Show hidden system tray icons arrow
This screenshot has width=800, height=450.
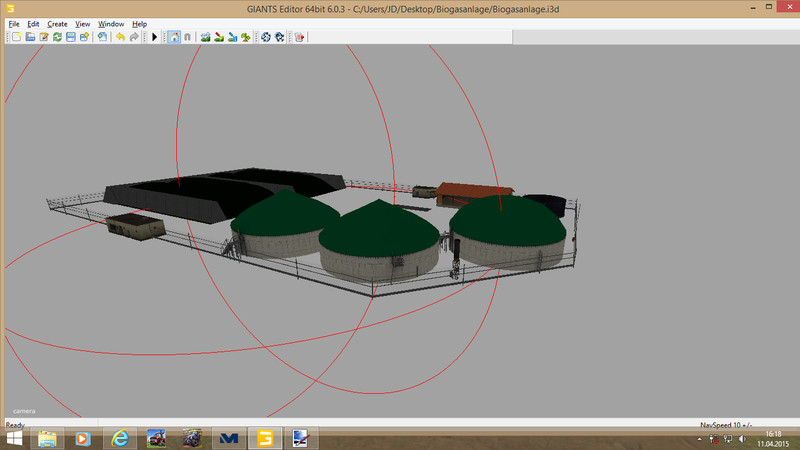[x=699, y=439]
